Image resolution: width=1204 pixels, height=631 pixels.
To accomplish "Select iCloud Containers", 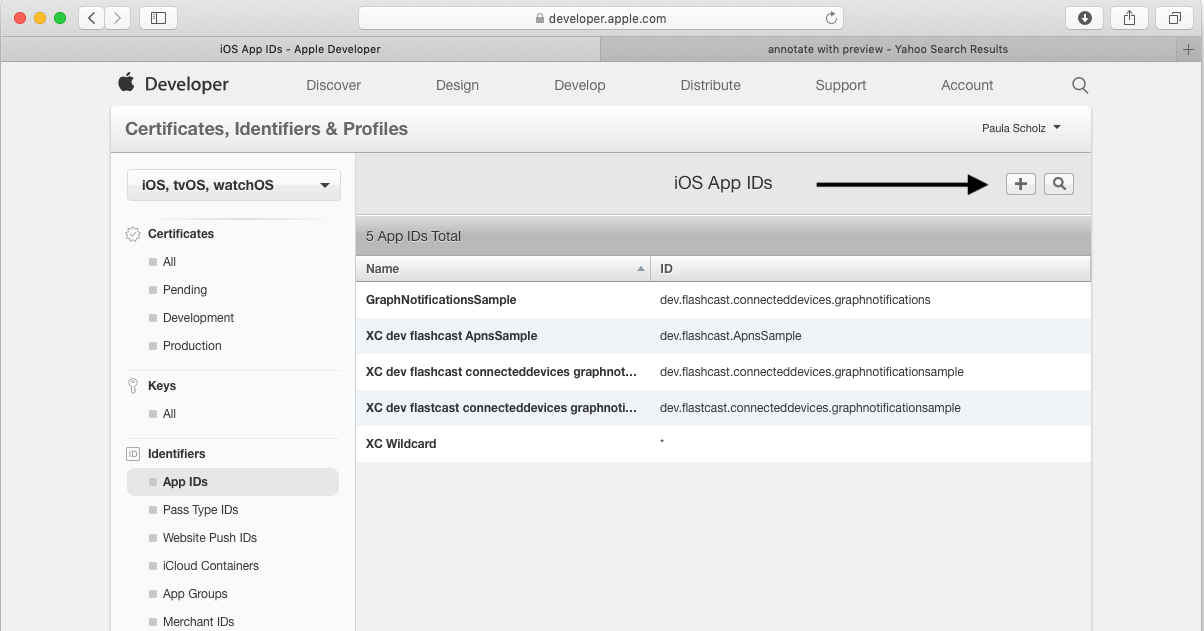I will point(211,566).
